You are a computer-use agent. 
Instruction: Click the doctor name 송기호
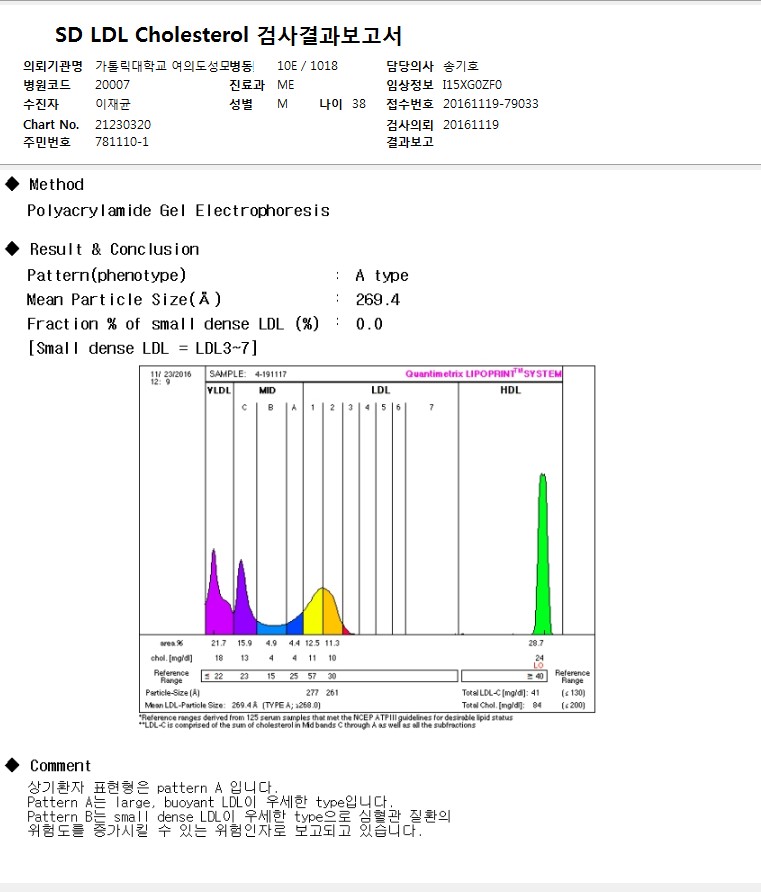coord(461,66)
